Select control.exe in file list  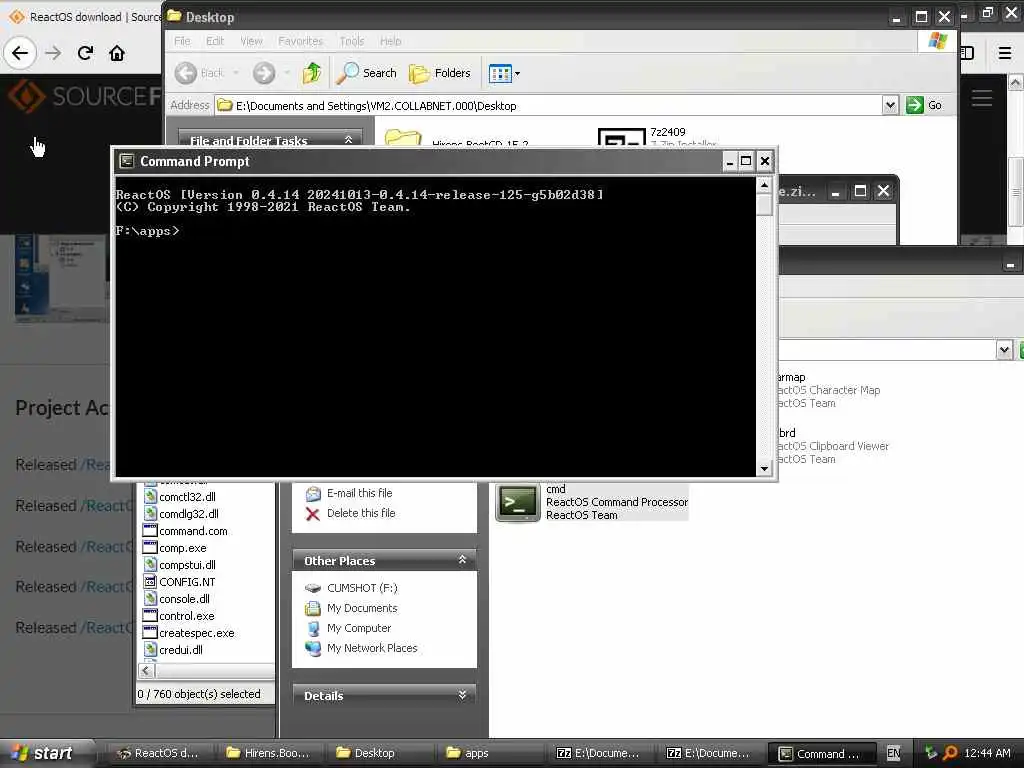click(x=179, y=616)
